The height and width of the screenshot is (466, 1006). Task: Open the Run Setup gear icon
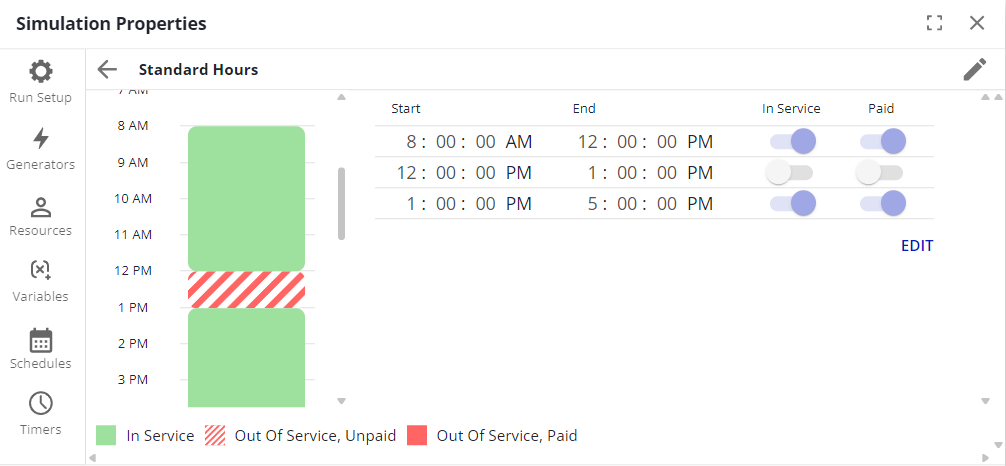[x=40, y=72]
